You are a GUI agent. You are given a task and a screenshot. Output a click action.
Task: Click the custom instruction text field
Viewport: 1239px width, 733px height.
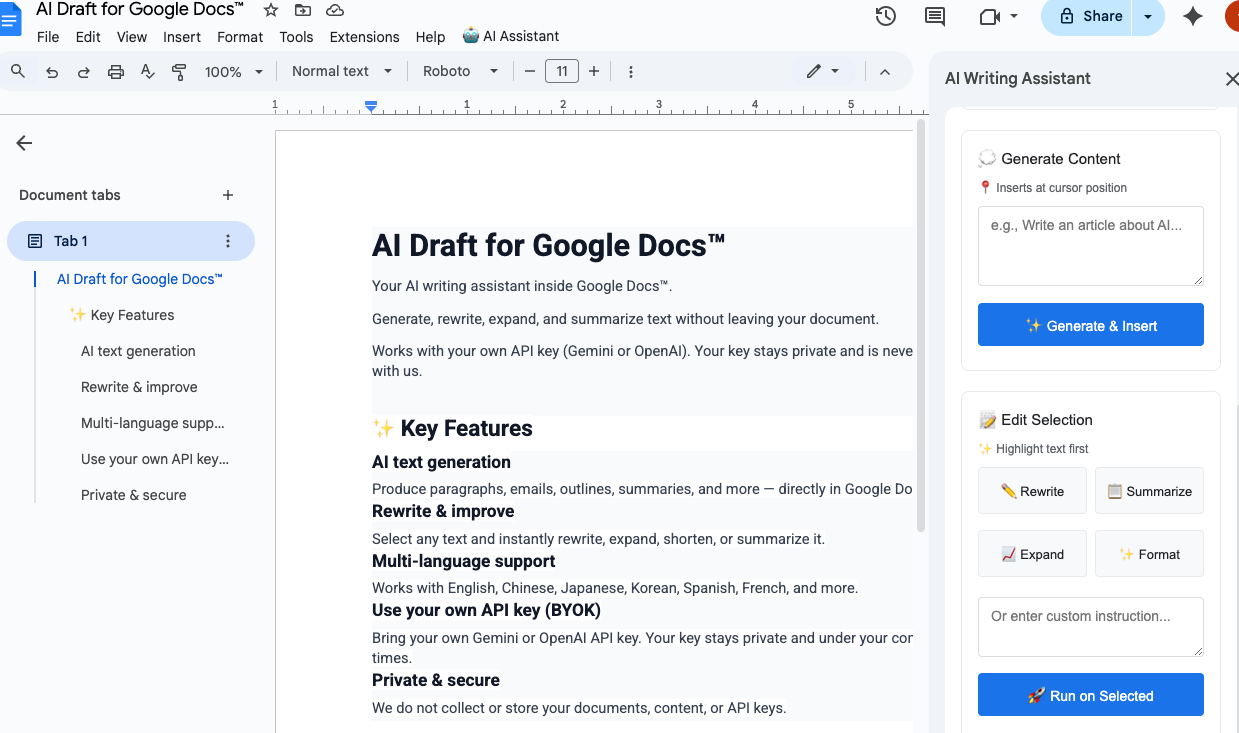(x=1090, y=627)
